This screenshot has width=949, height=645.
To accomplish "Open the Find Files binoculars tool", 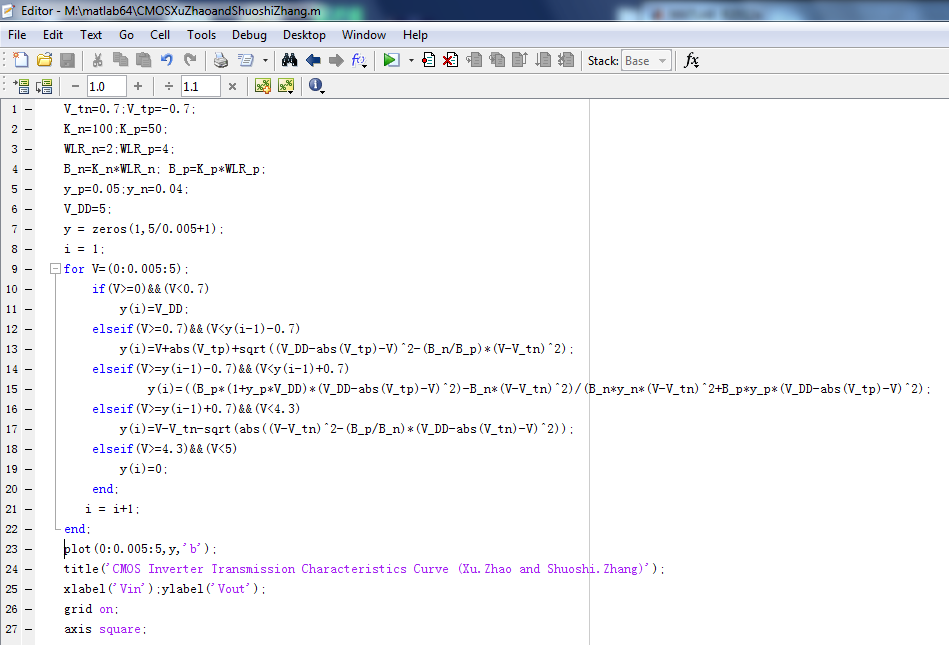I will point(290,60).
